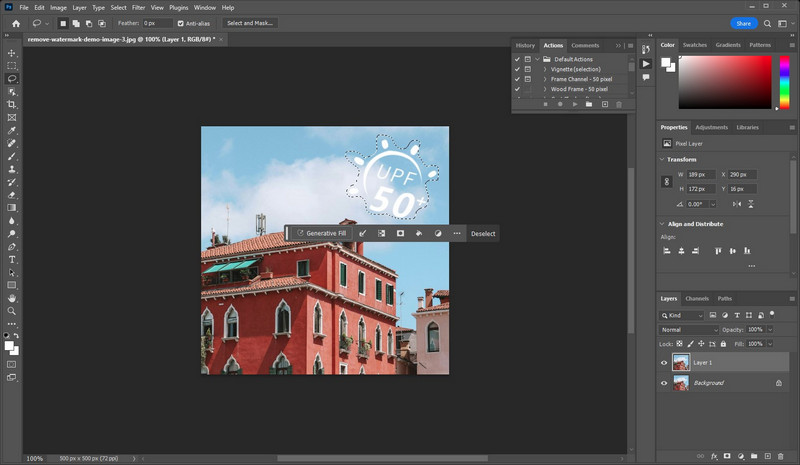
Task: Click the foreground color swatch in toolbar
Action: tap(9, 346)
